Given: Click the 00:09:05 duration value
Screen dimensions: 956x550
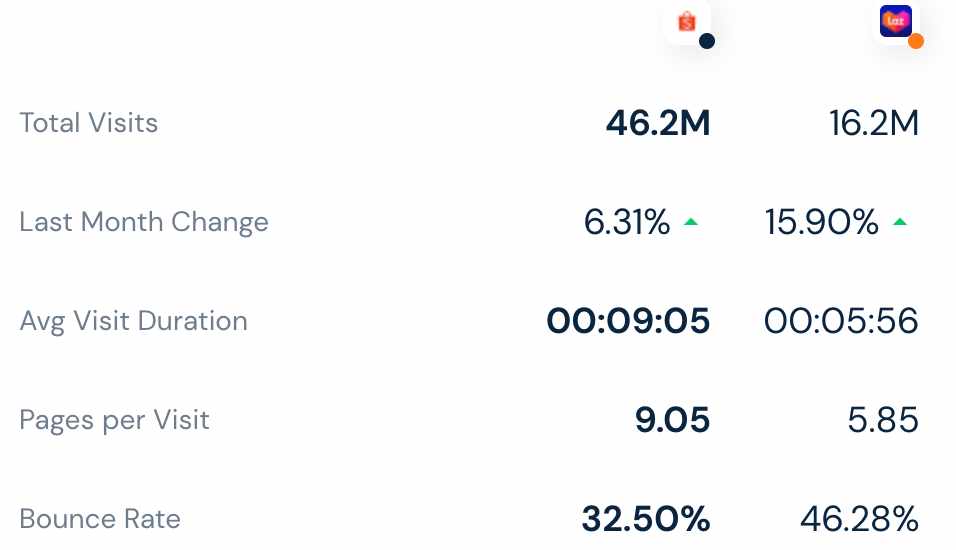Looking at the screenshot, I should click(629, 321).
